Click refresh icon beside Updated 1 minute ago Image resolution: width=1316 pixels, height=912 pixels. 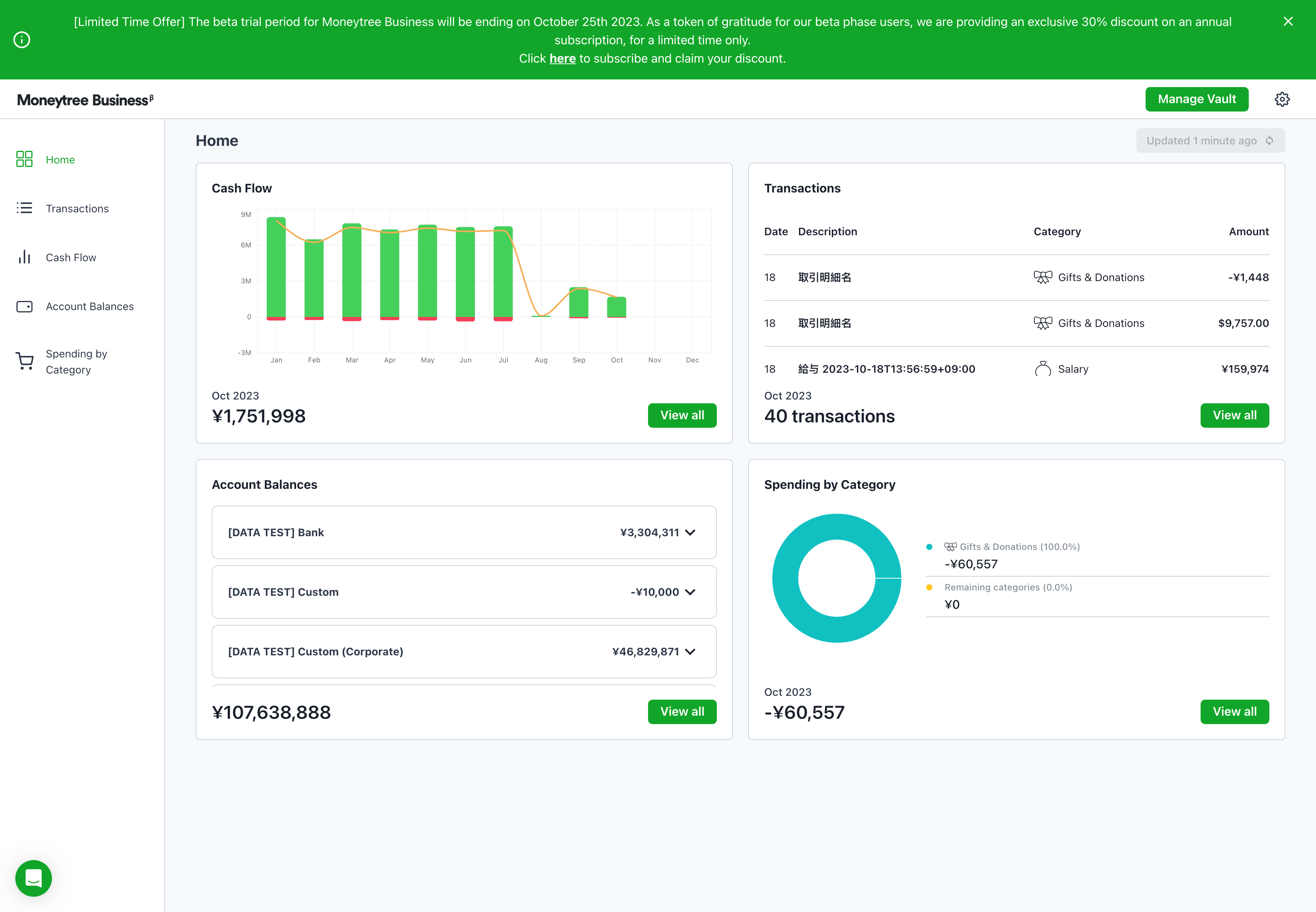coord(1269,141)
